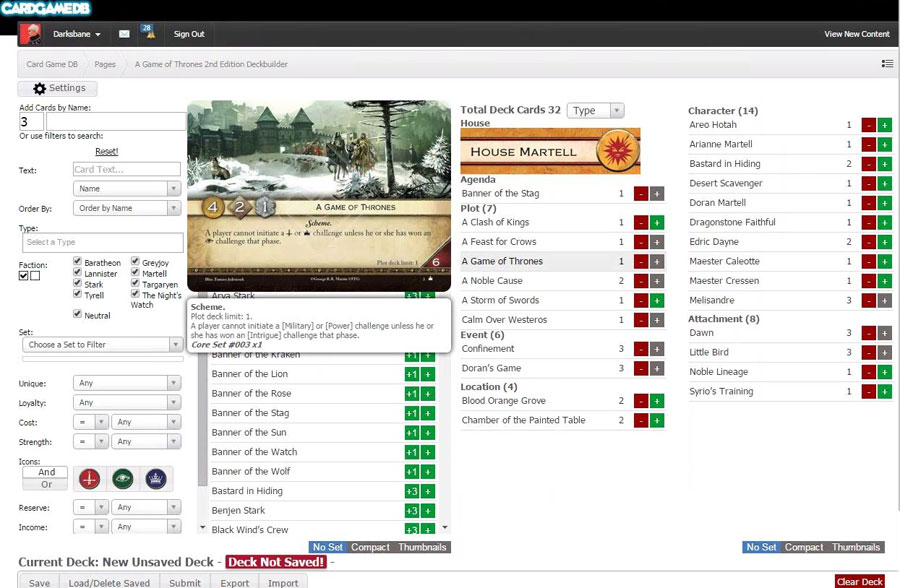
Task: Click the CardGameDB logo
Action: coord(46,9)
